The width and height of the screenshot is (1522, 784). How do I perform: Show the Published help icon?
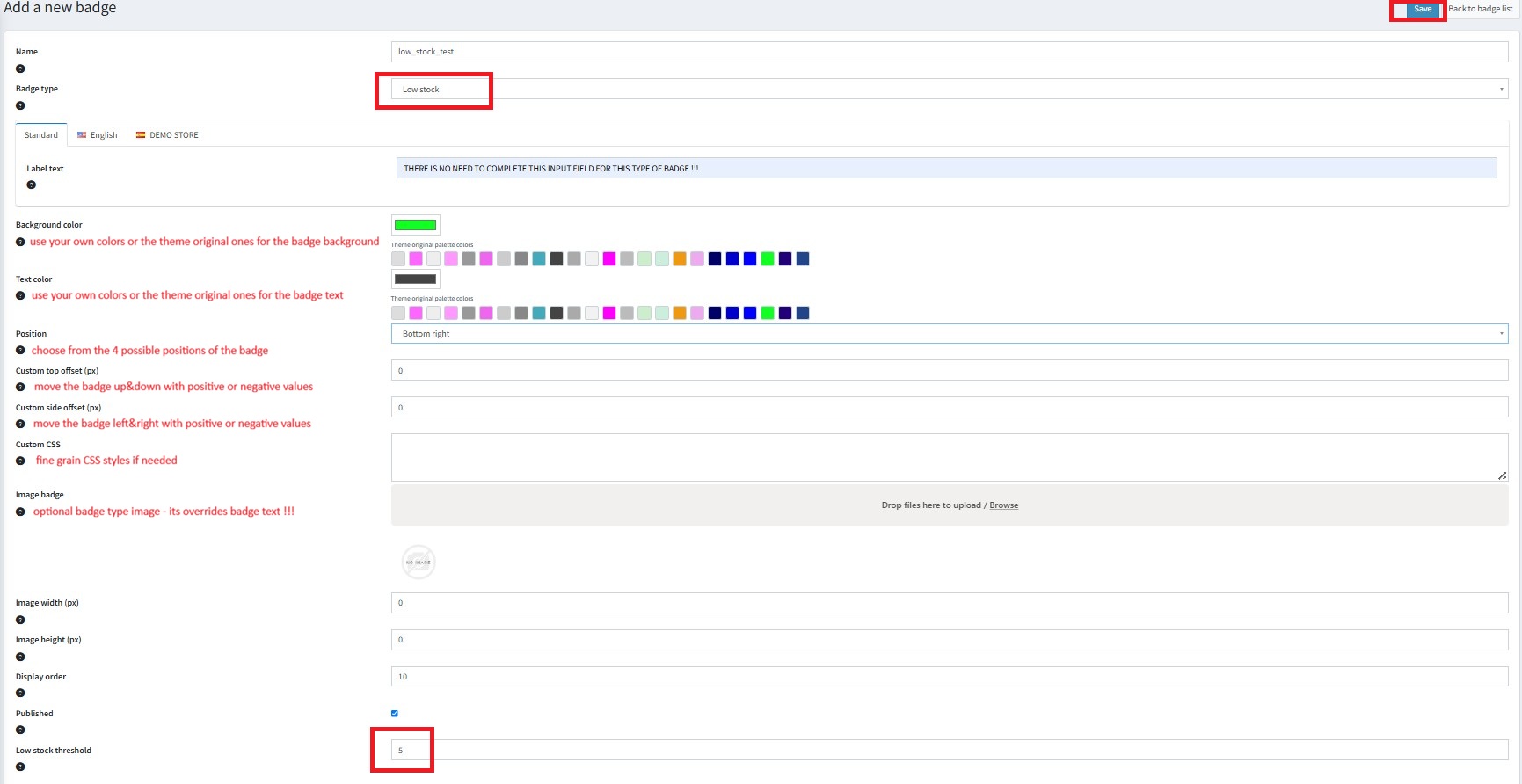pos(20,730)
